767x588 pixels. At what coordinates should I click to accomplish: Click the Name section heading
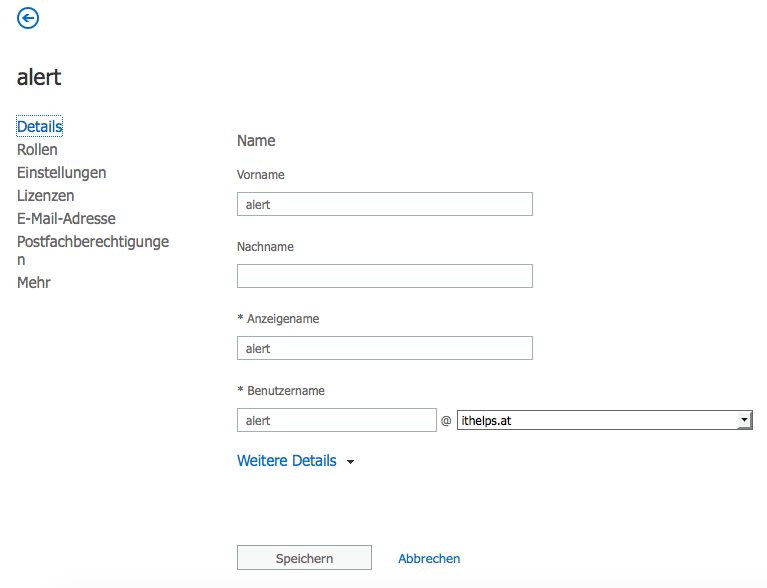[256, 141]
